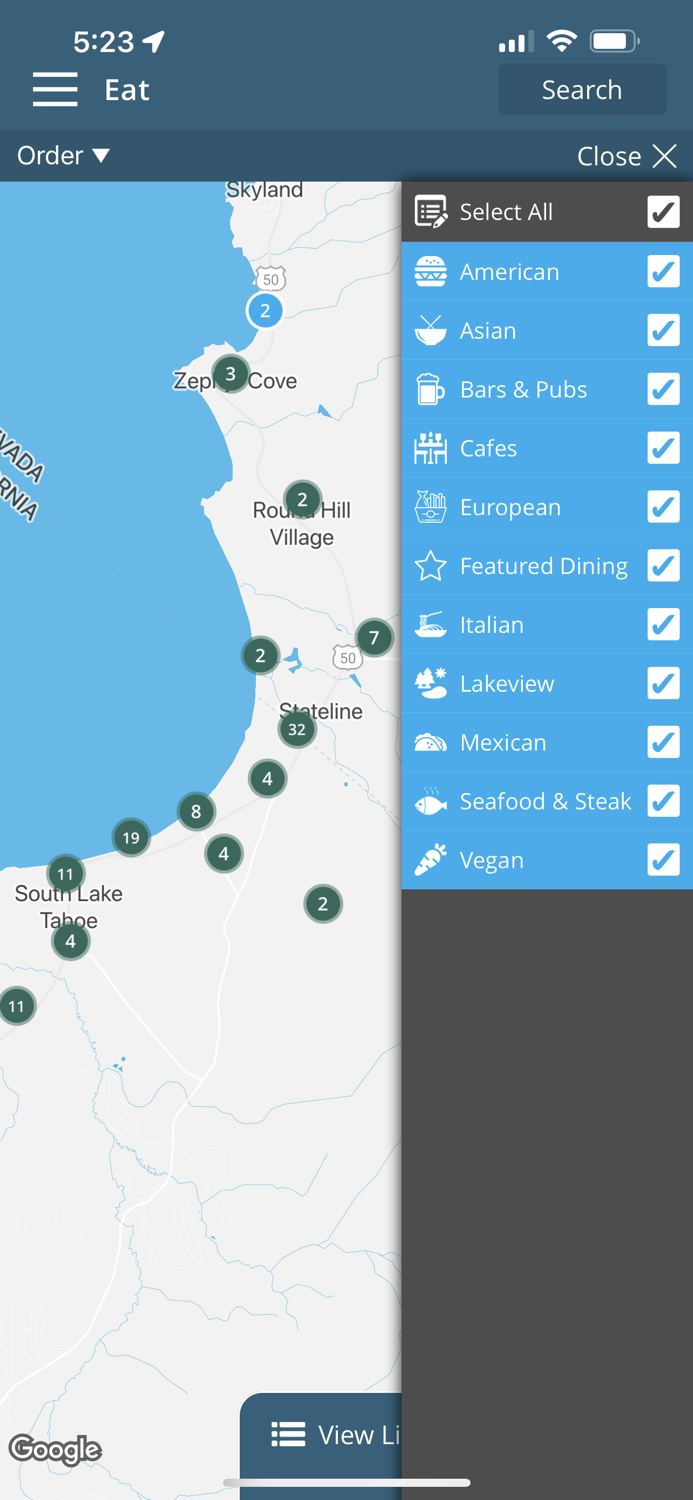Click the Bars & Pubs beer mug icon

(x=430, y=389)
